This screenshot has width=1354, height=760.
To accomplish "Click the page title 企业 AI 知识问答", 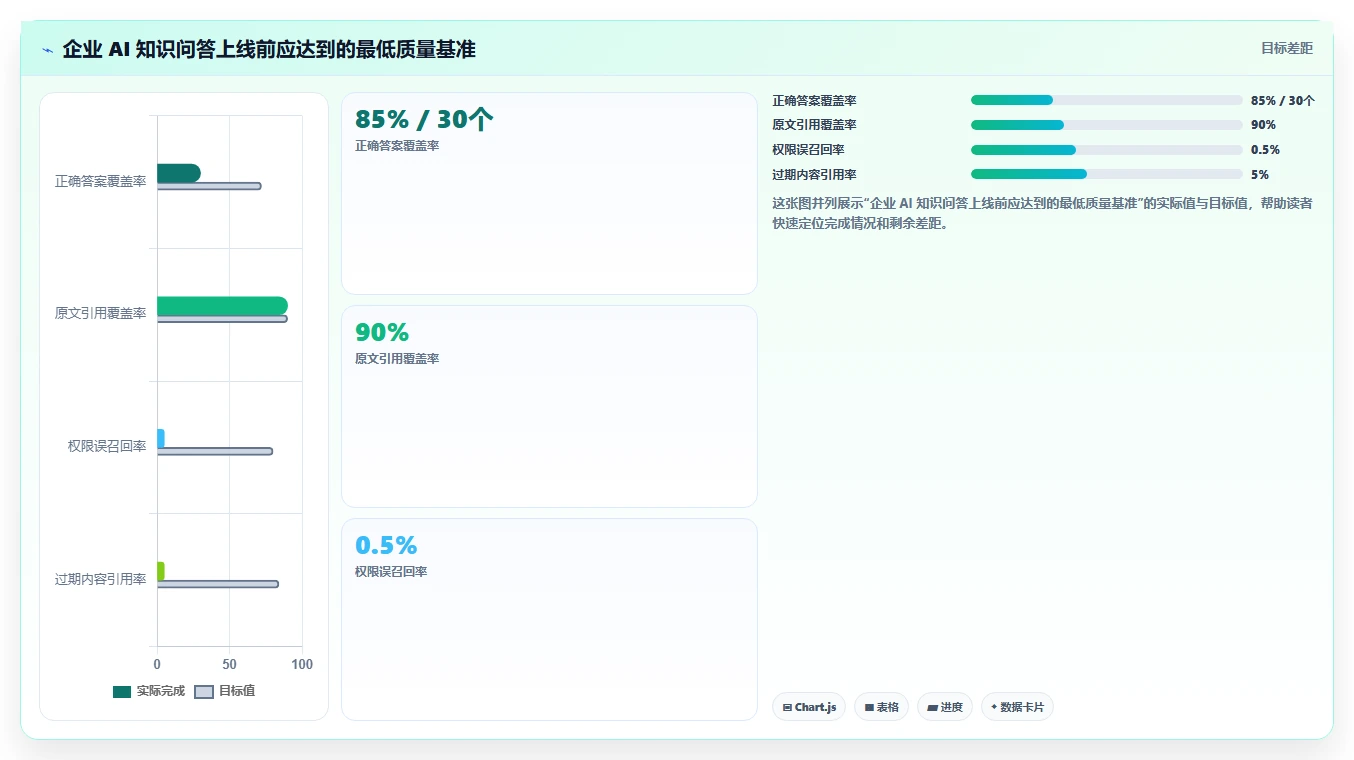I will [269, 49].
